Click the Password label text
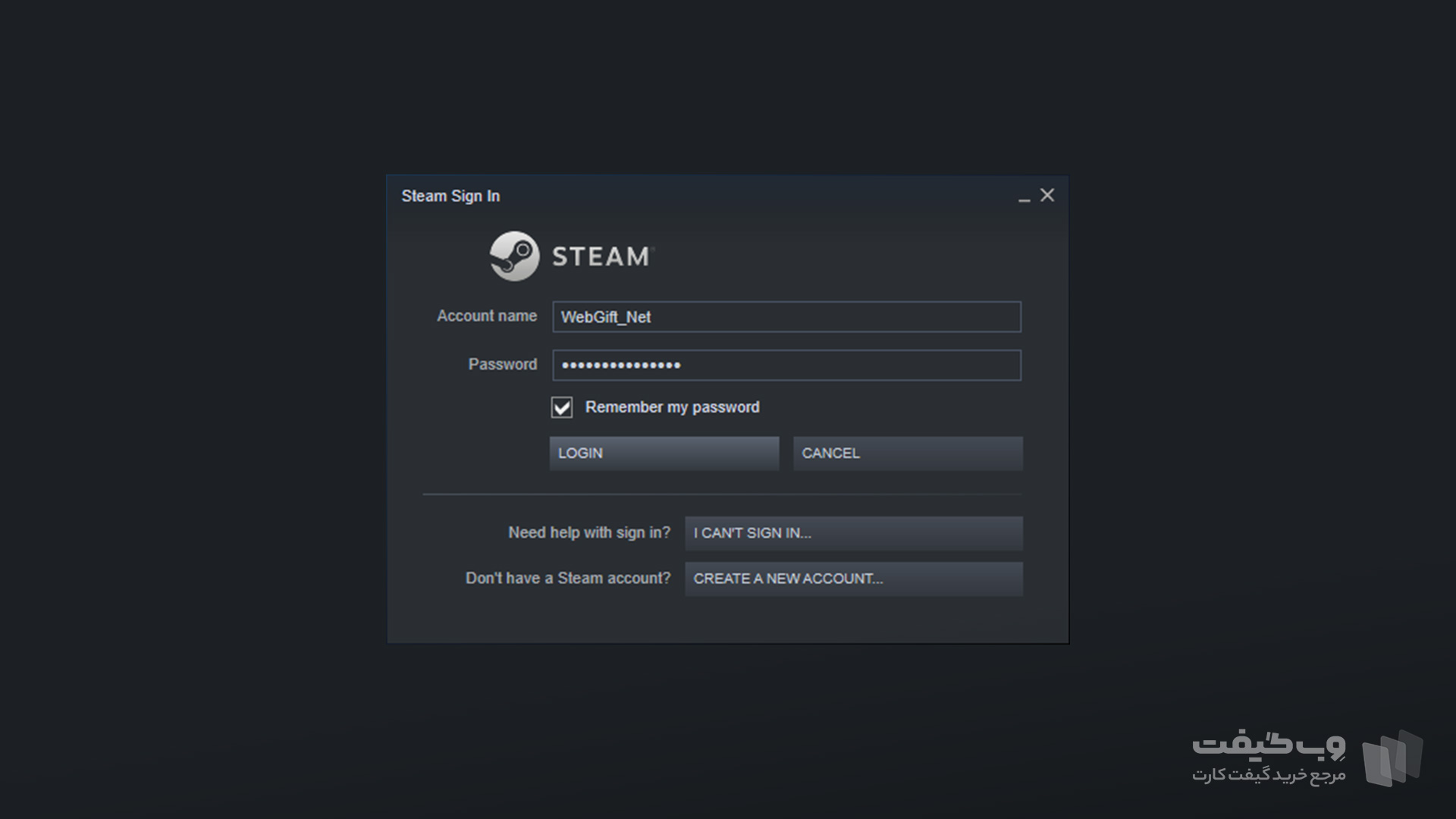 pos(503,365)
